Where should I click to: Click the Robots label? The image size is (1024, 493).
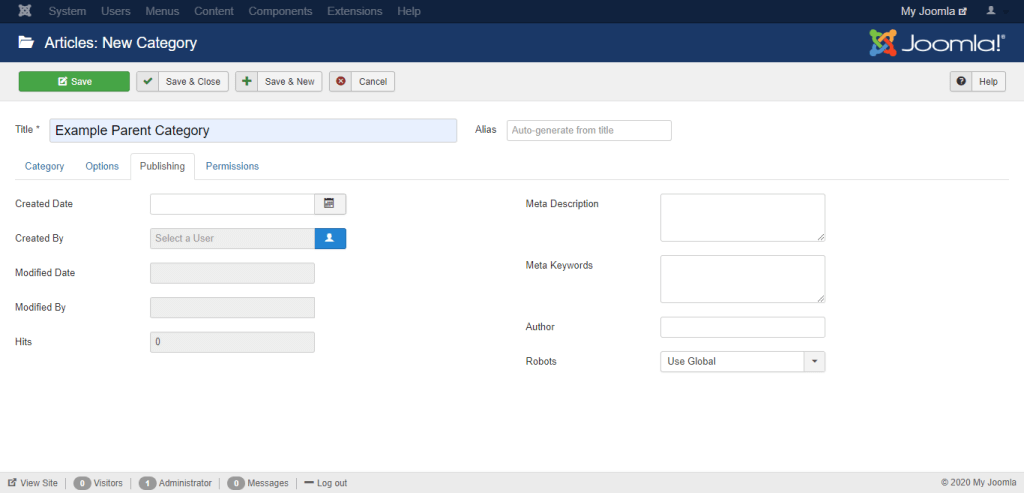click(x=541, y=361)
